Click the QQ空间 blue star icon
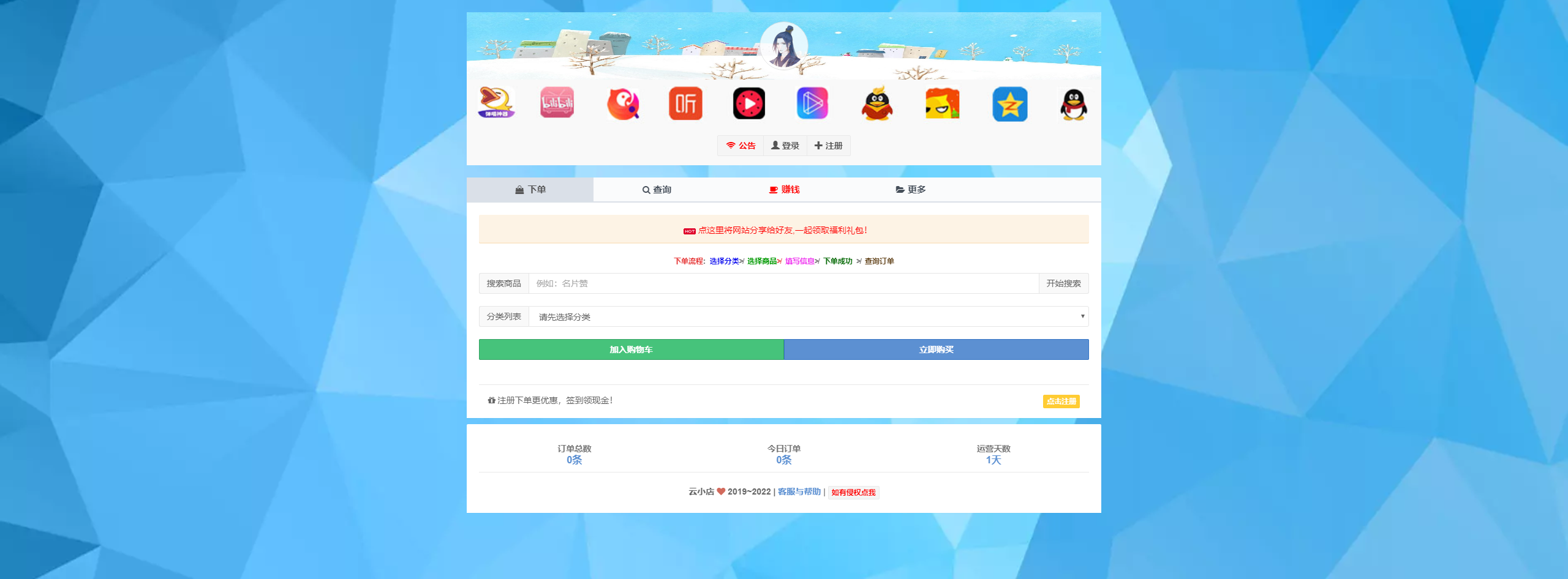This screenshot has height=579, width=1568. 1010,104
